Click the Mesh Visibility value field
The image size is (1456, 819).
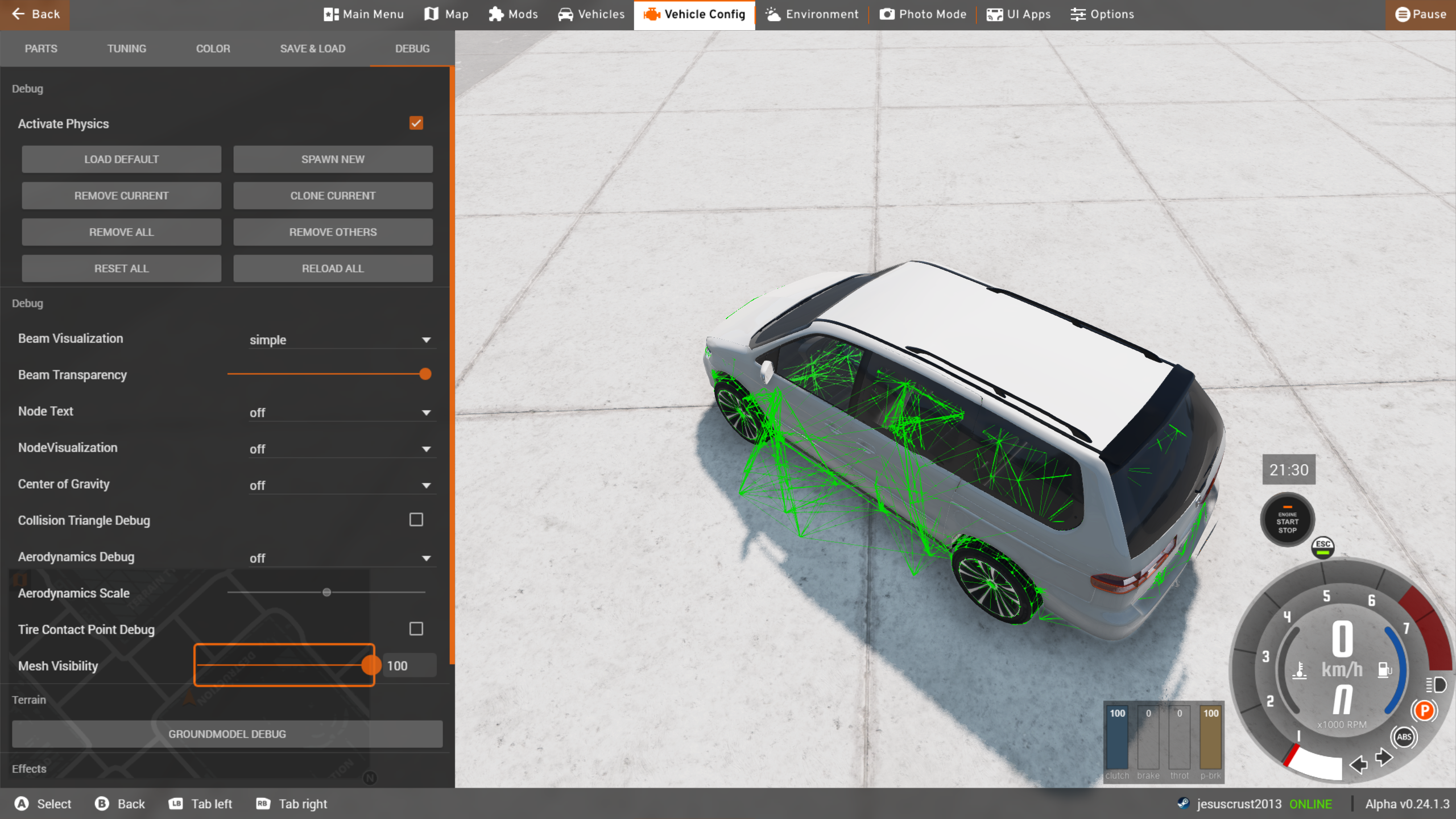point(408,665)
